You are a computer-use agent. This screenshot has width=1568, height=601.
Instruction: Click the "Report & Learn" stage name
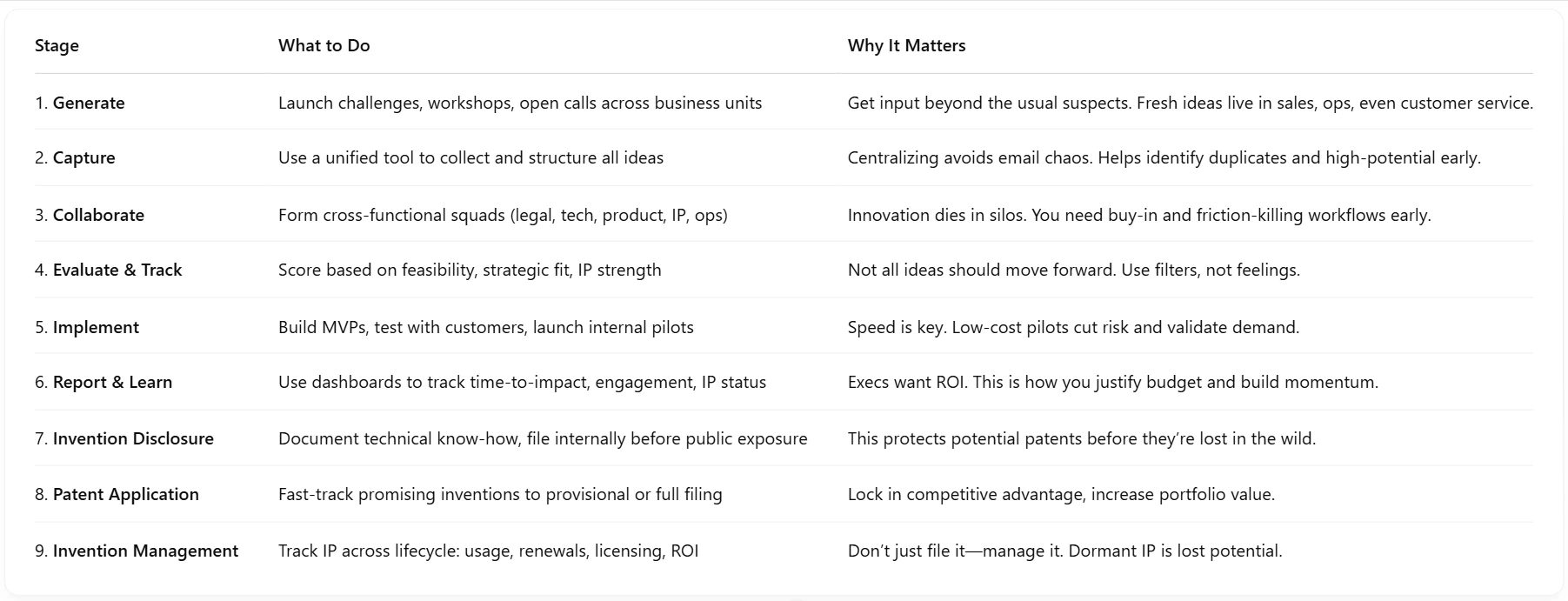click(112, 383)
